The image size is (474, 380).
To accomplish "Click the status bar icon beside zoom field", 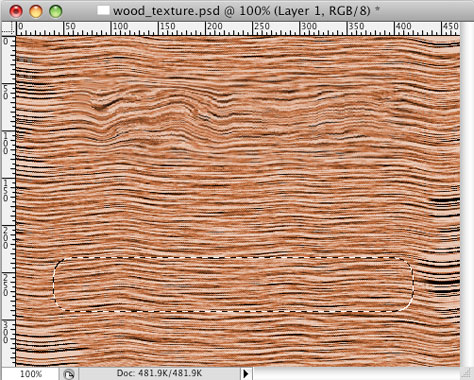I will (69, 374).
